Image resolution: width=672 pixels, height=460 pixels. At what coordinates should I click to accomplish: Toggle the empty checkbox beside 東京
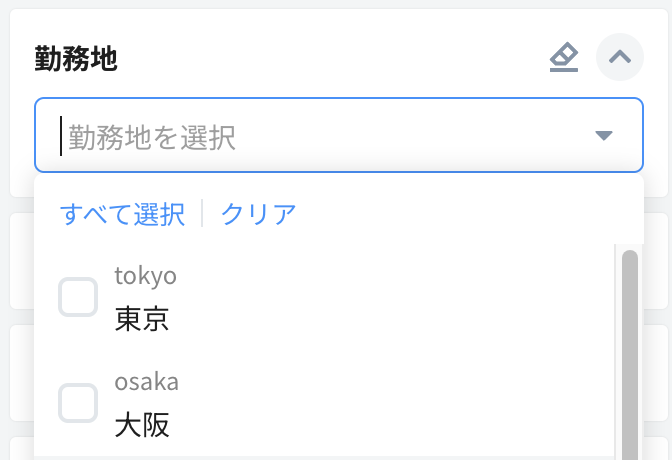point(78,297)
